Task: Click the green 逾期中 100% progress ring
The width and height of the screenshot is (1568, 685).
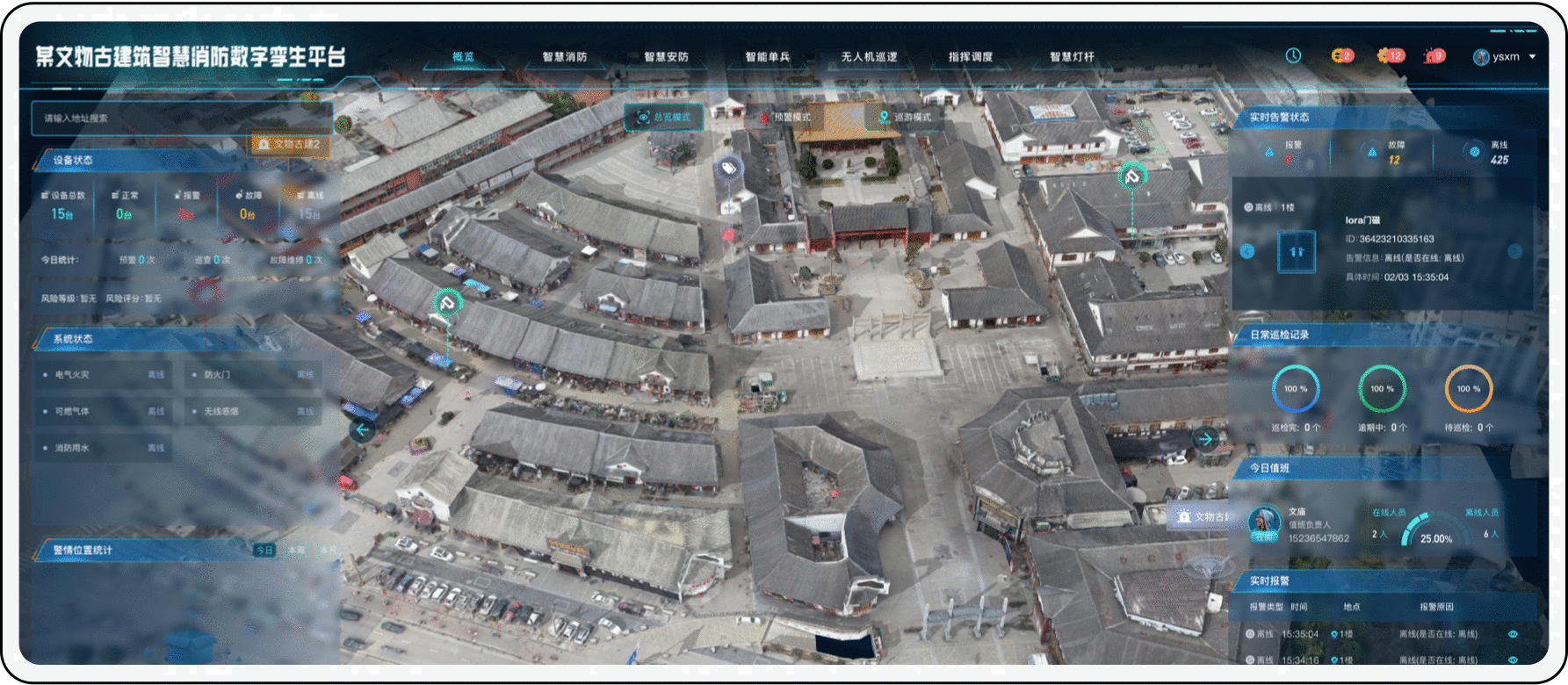Action: (1382, 388)
